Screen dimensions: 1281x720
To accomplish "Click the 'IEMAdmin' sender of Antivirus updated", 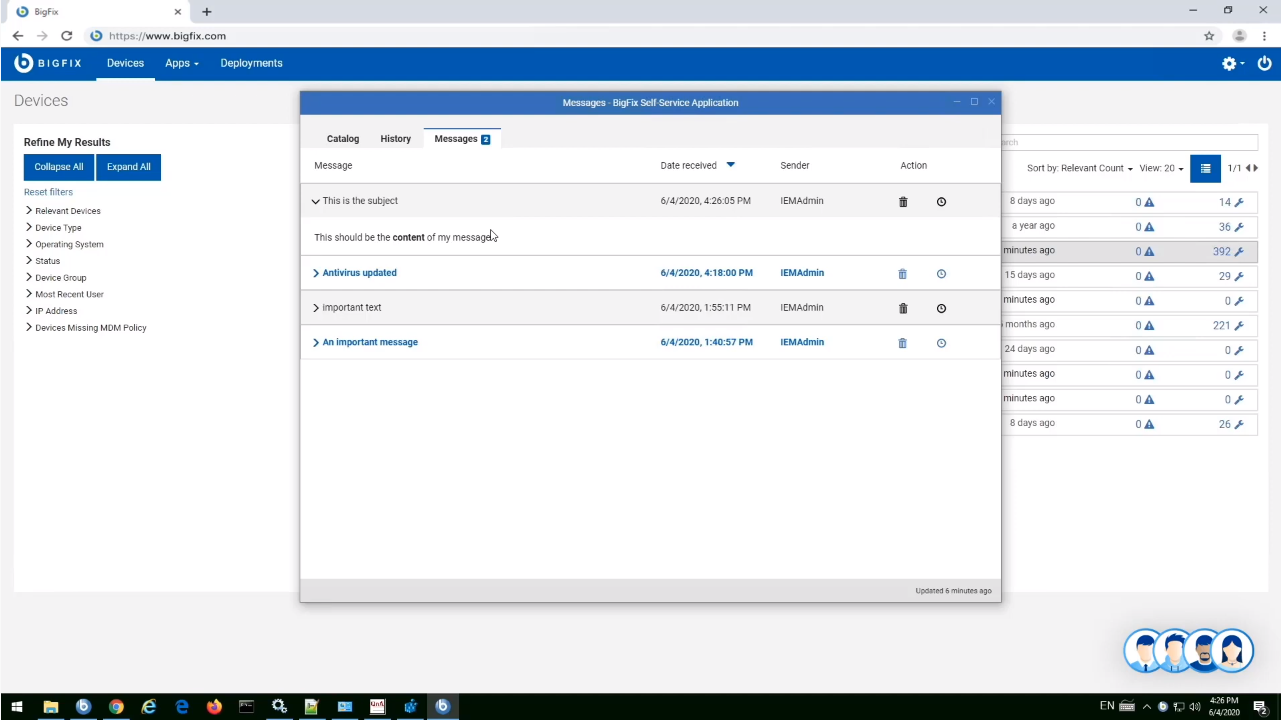I will pos(802,273).
